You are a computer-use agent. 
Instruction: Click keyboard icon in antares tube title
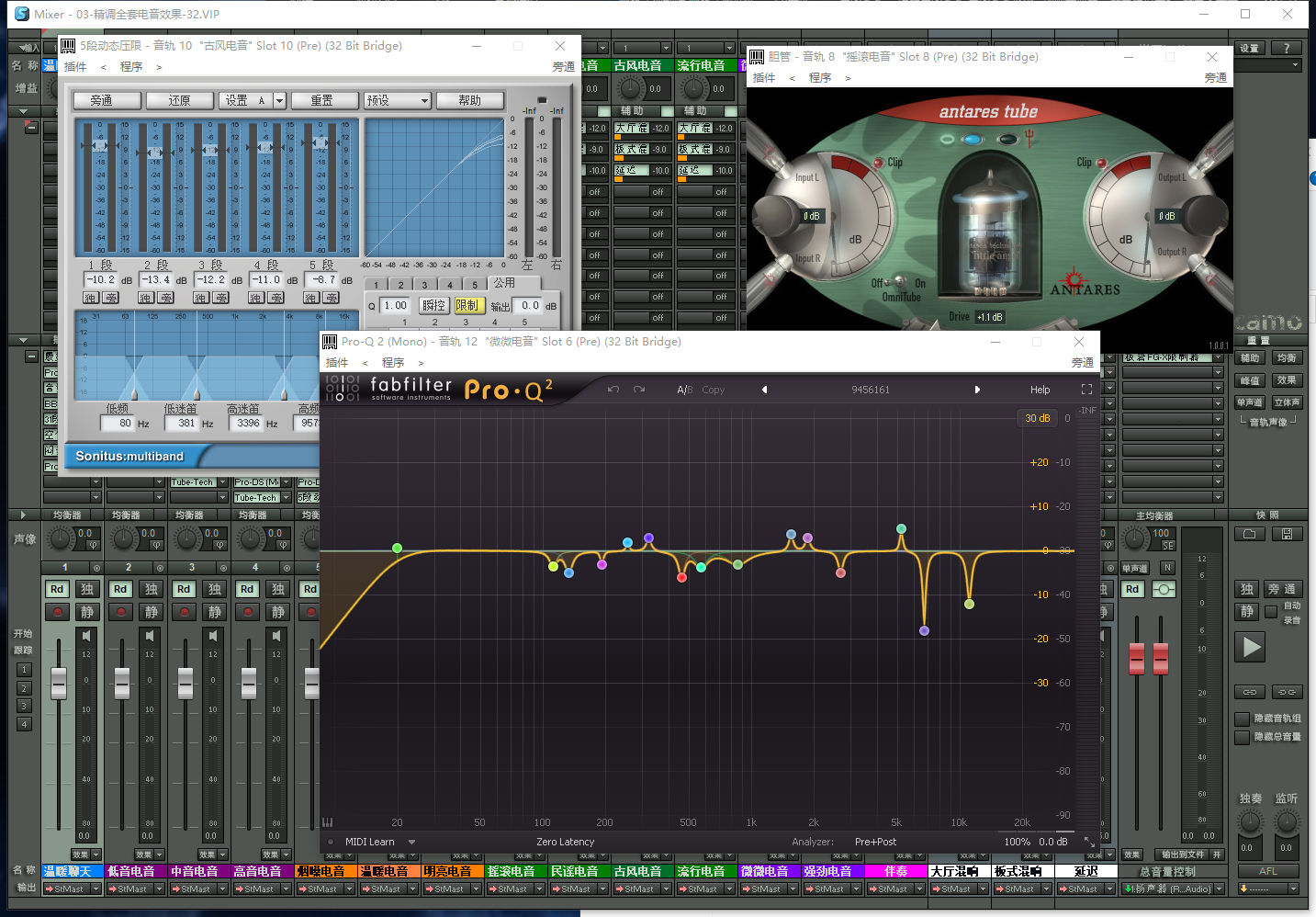point(757,57)
